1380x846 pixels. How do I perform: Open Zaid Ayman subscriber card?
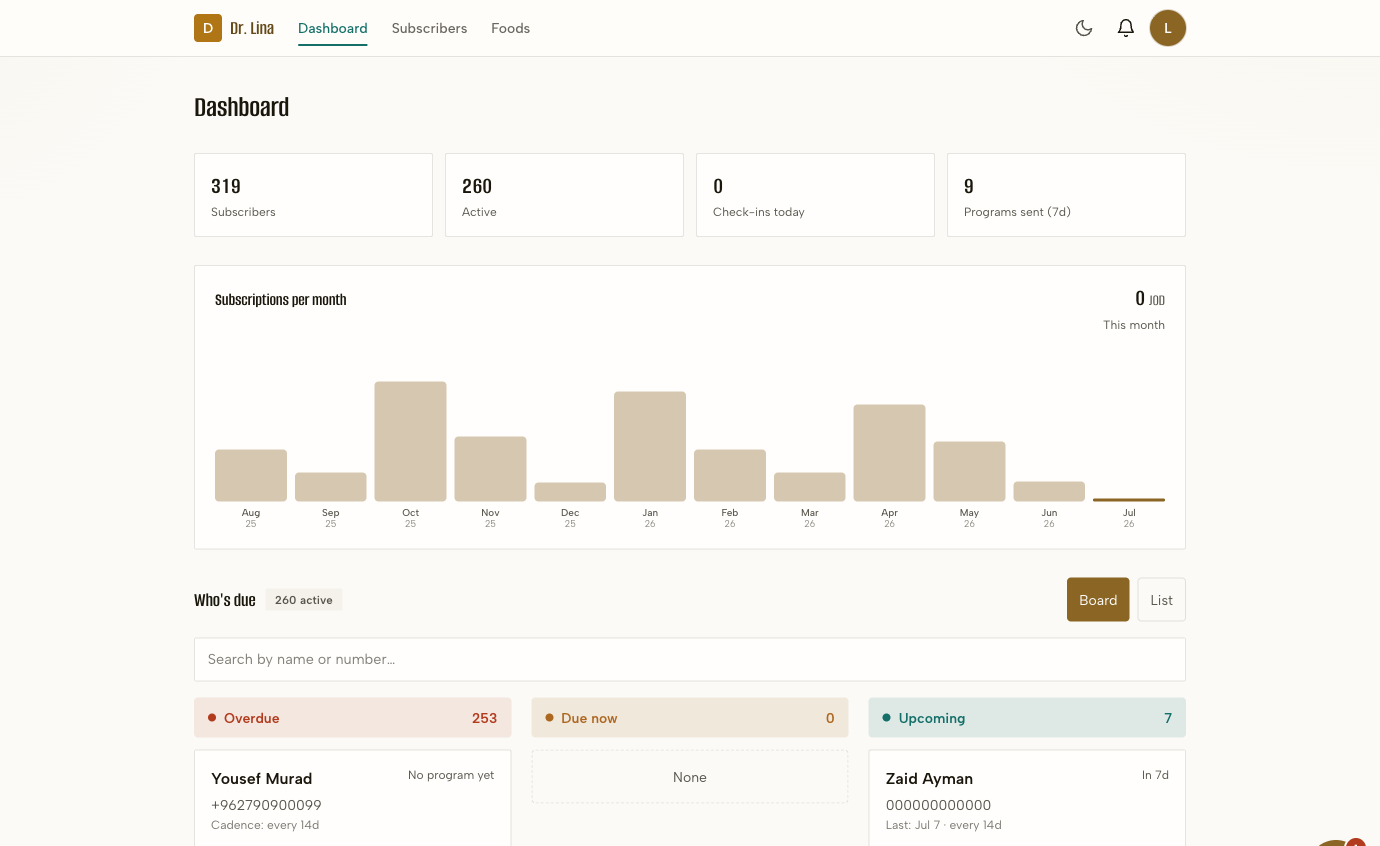click(1027, 799)
